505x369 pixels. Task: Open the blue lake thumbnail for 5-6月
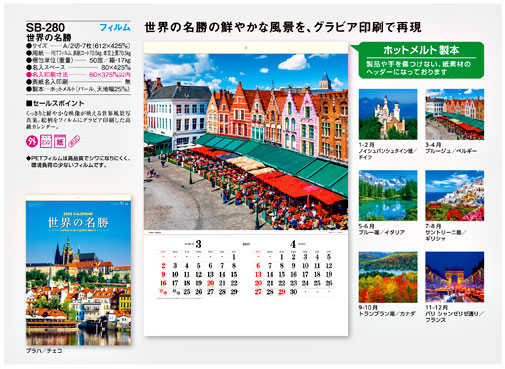tap(388, 195)
